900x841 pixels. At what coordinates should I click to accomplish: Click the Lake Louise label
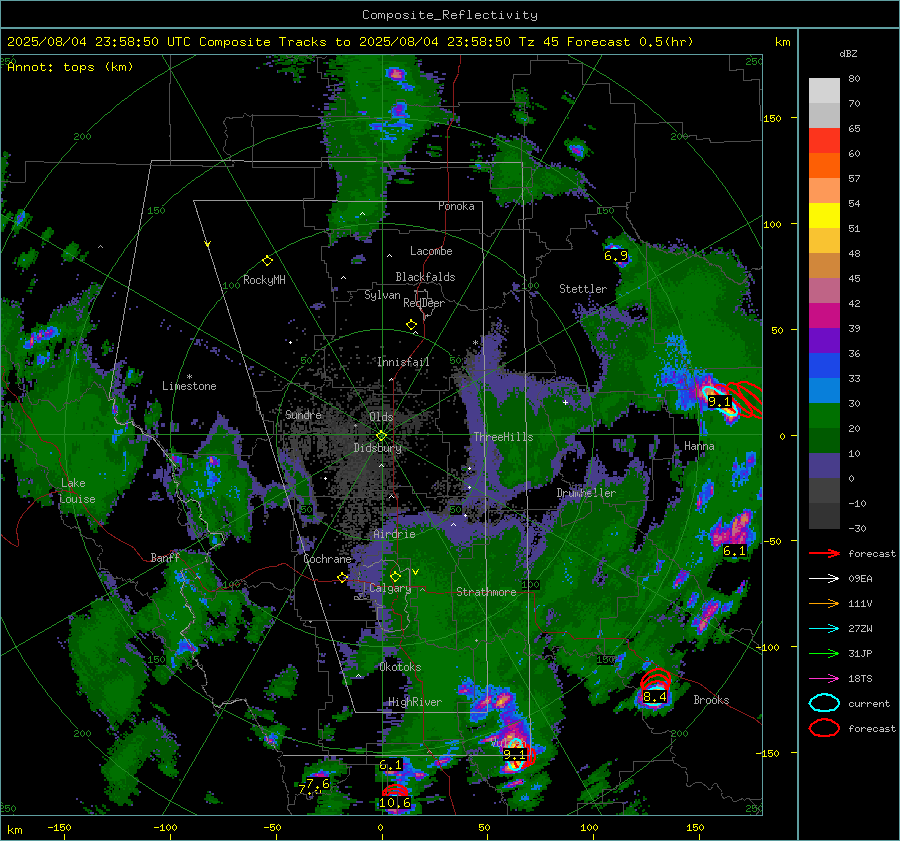[77, 491]
